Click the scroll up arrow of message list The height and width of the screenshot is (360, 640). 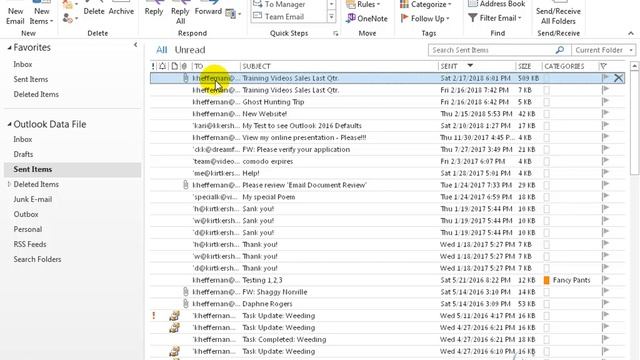tap(634, 66)
